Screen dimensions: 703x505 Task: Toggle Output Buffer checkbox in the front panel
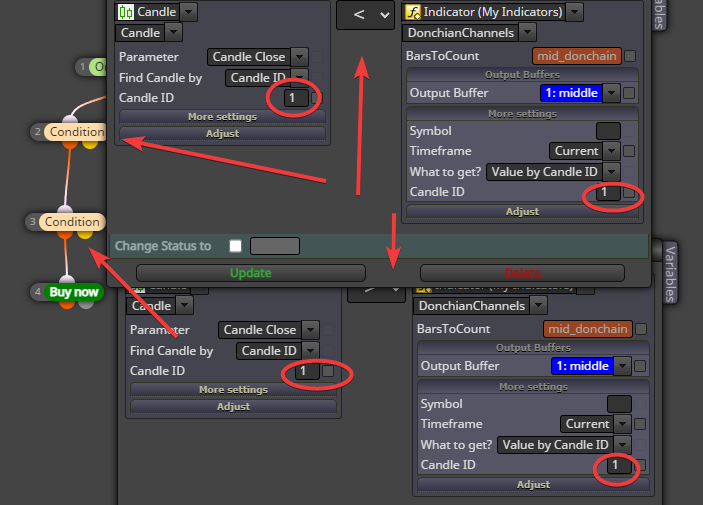629,93
